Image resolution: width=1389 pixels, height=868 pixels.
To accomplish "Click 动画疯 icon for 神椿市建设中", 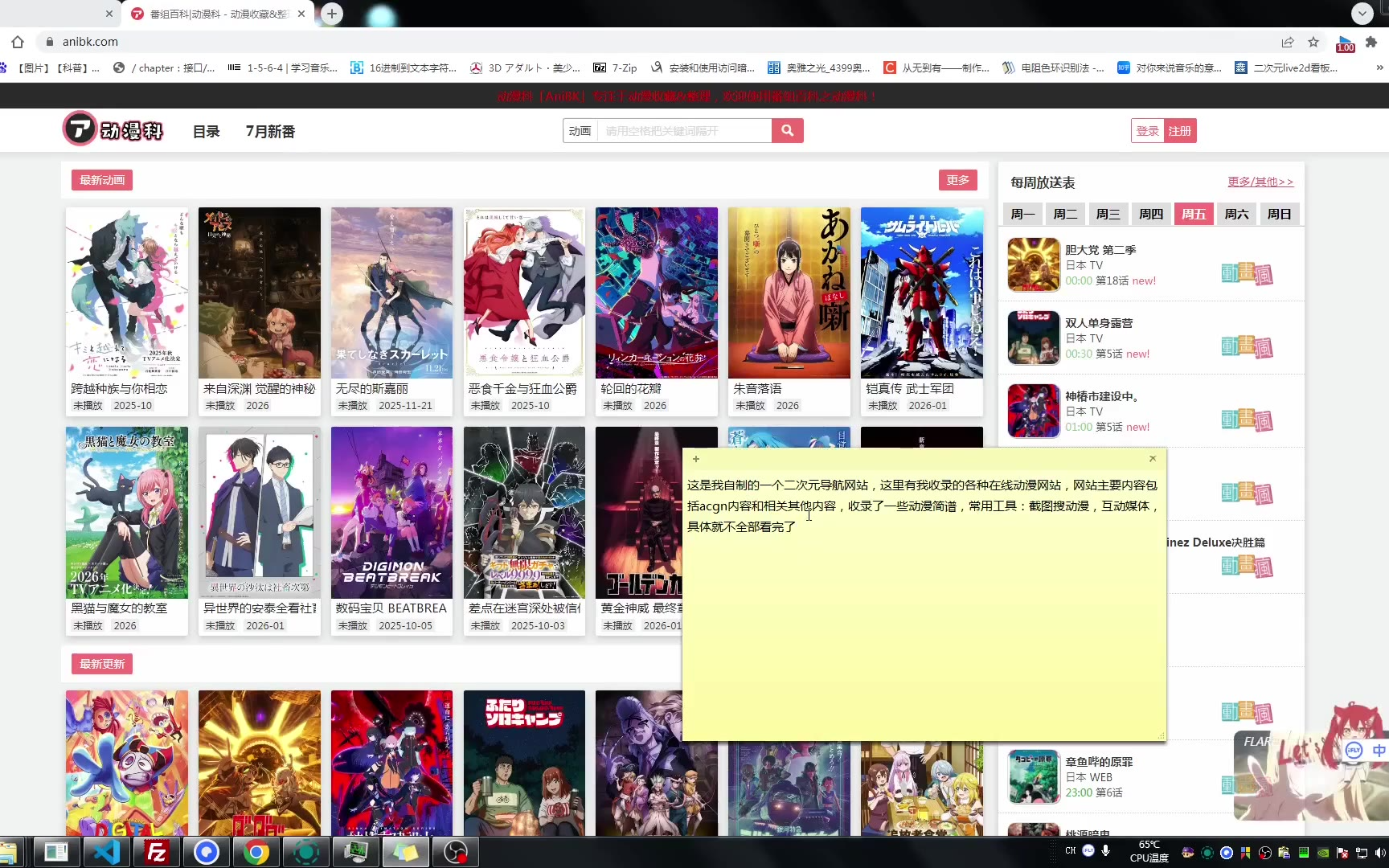I will point(1247,420).
